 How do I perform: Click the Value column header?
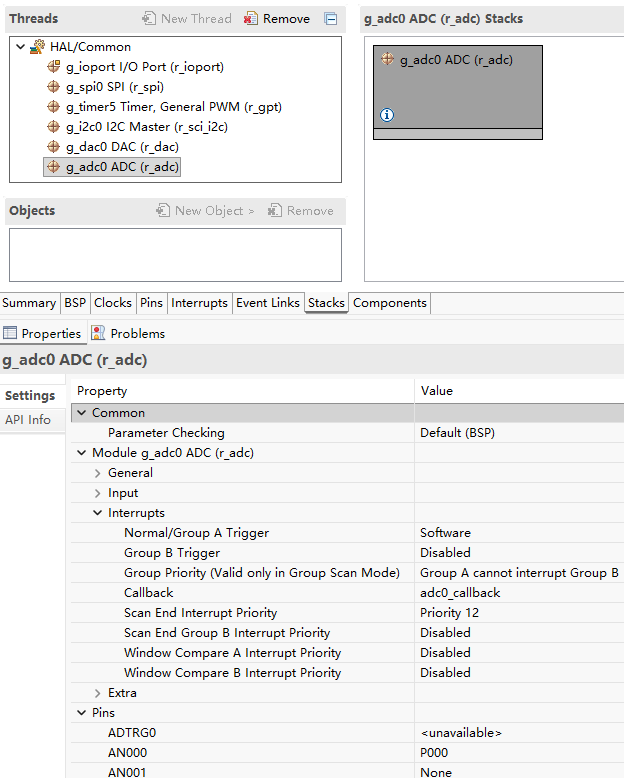(519, 391)
